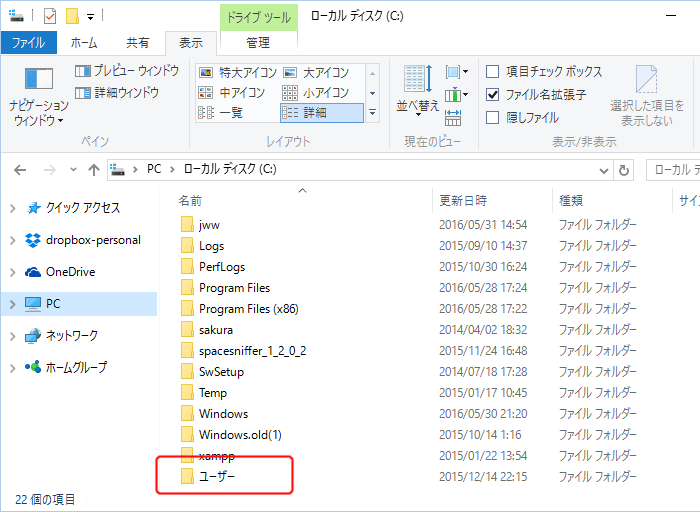Image resolution: width=700 pixels, height=512 pixels.
Task: Open the ナビゲーション ウィンドウ pane menu
Action: (39, 97)
